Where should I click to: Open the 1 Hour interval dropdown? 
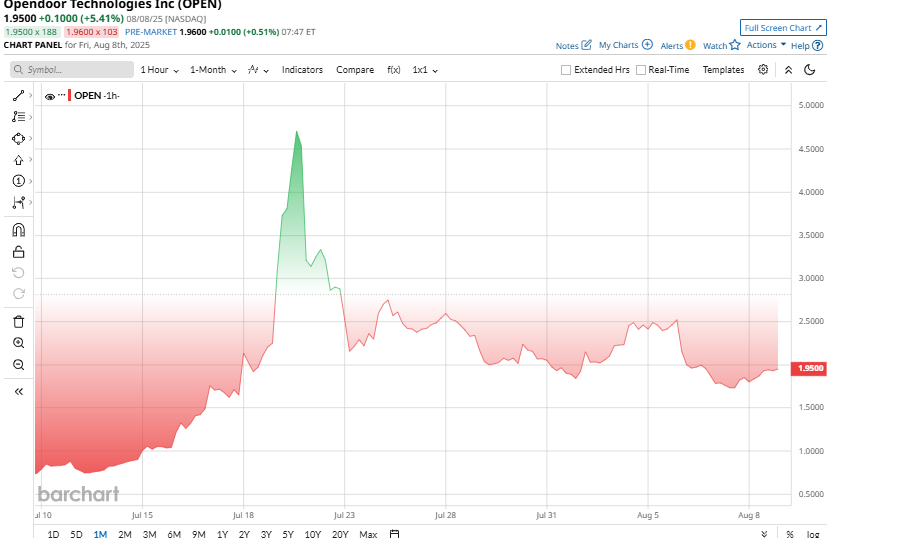160,70
